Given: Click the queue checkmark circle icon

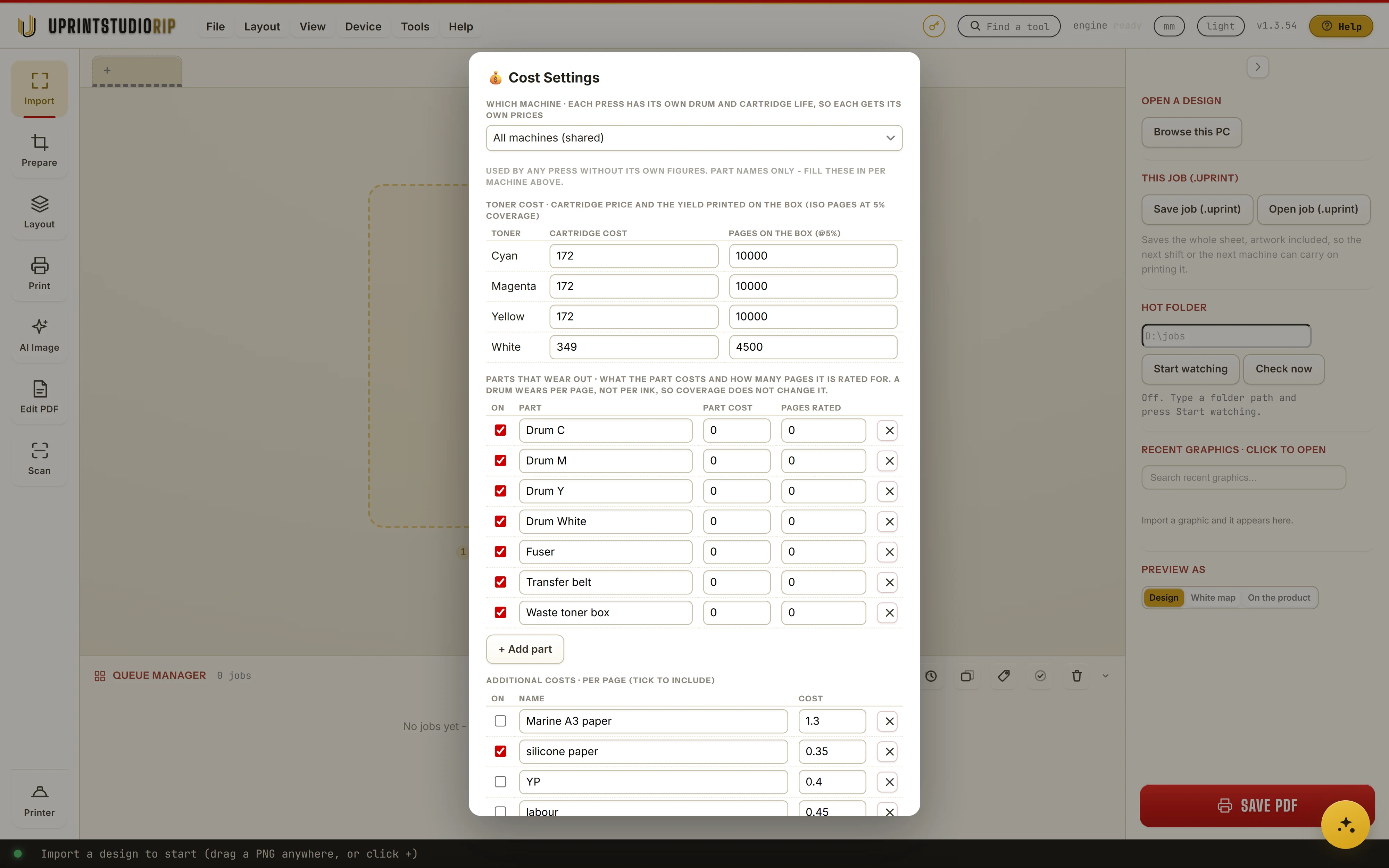Looking at the screenshot, I should click(1040, 676).
